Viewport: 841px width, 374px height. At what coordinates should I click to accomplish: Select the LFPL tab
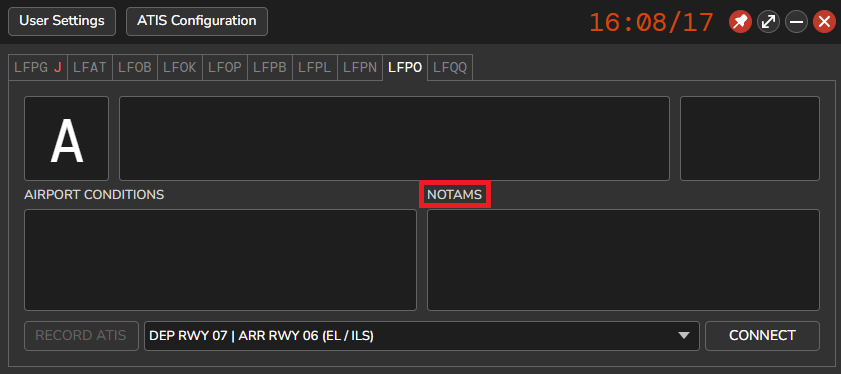click(315, 68)
